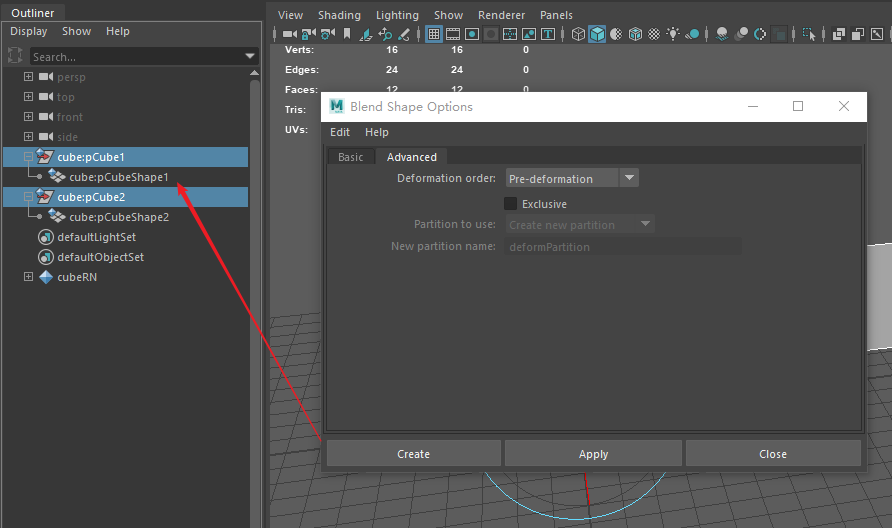Viewport: 892px width, 528px height.
Task: Toggle use all lights bulb icon
Action: (x=674, y=34)
